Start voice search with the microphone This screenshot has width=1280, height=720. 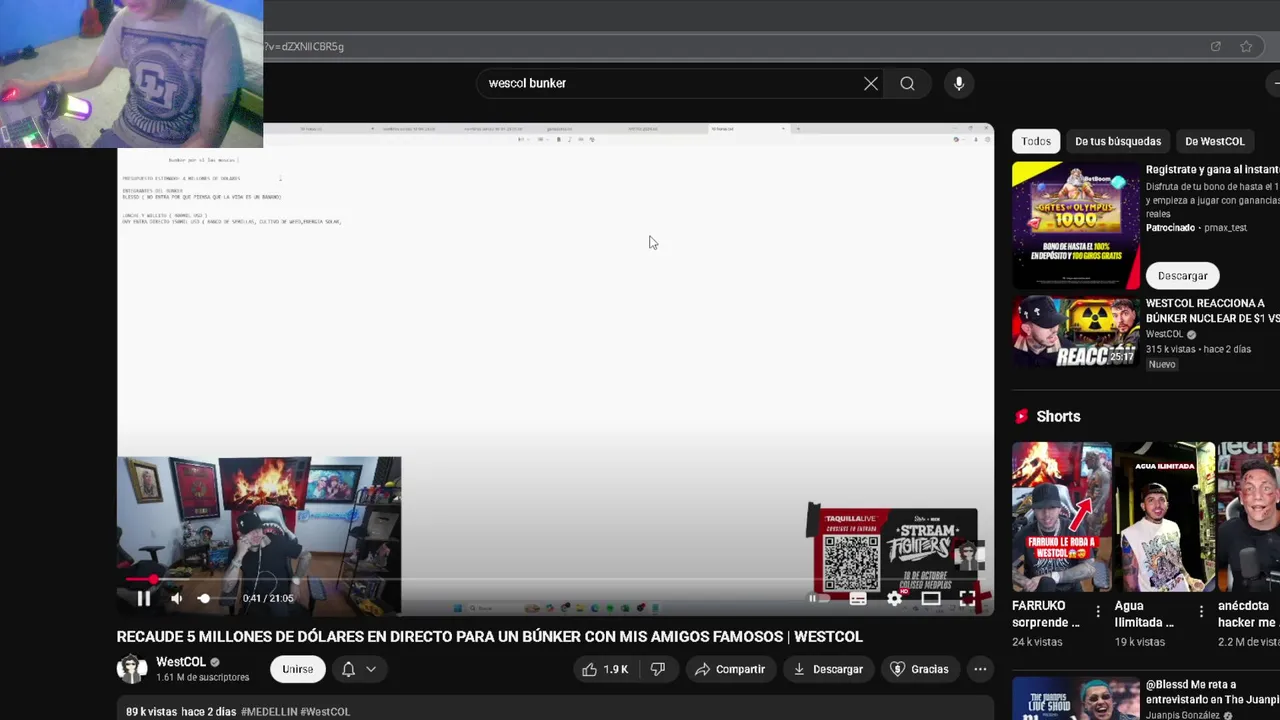coord(959,84)
